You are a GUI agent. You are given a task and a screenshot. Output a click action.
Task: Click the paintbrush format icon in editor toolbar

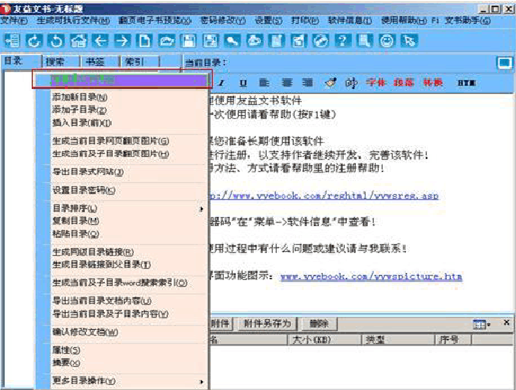331,82
